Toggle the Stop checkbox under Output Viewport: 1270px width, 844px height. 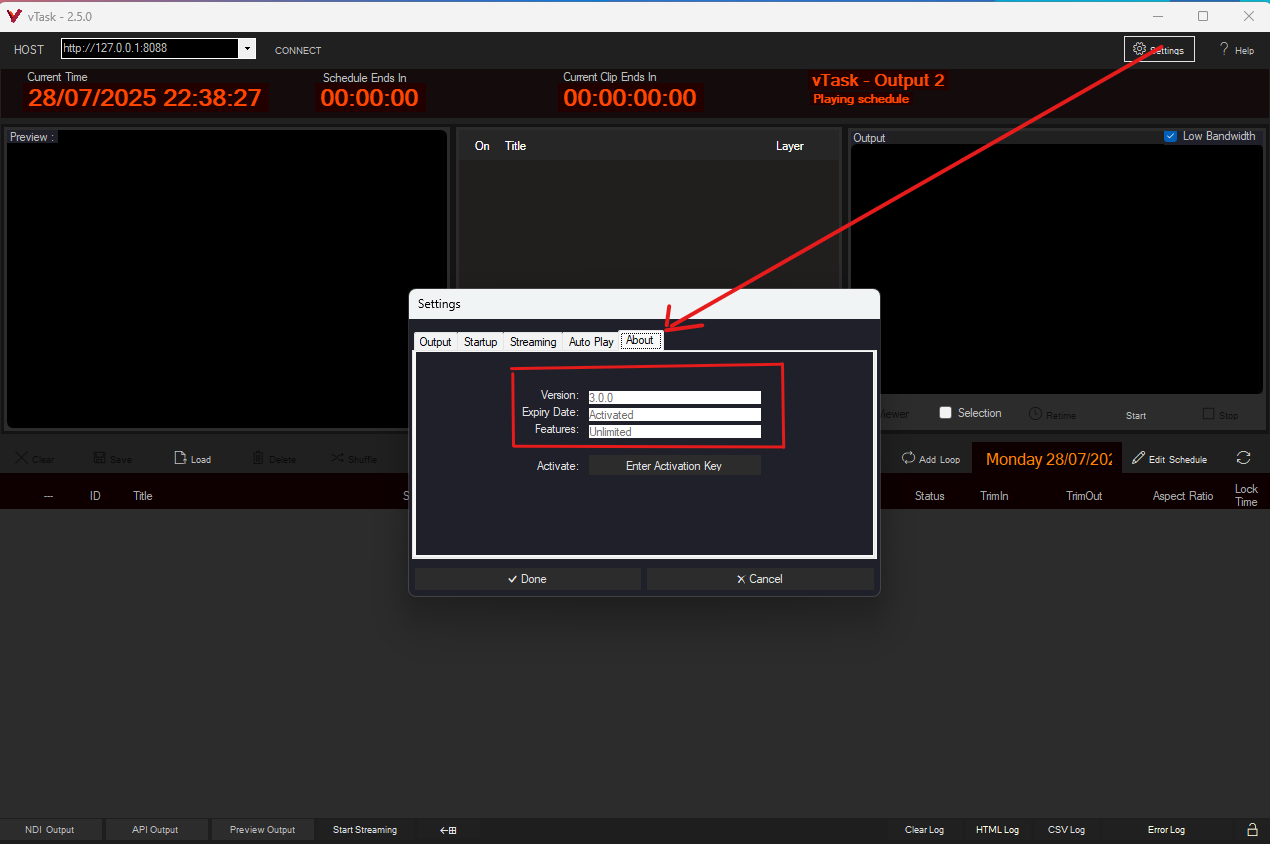tap(1208, 413)
